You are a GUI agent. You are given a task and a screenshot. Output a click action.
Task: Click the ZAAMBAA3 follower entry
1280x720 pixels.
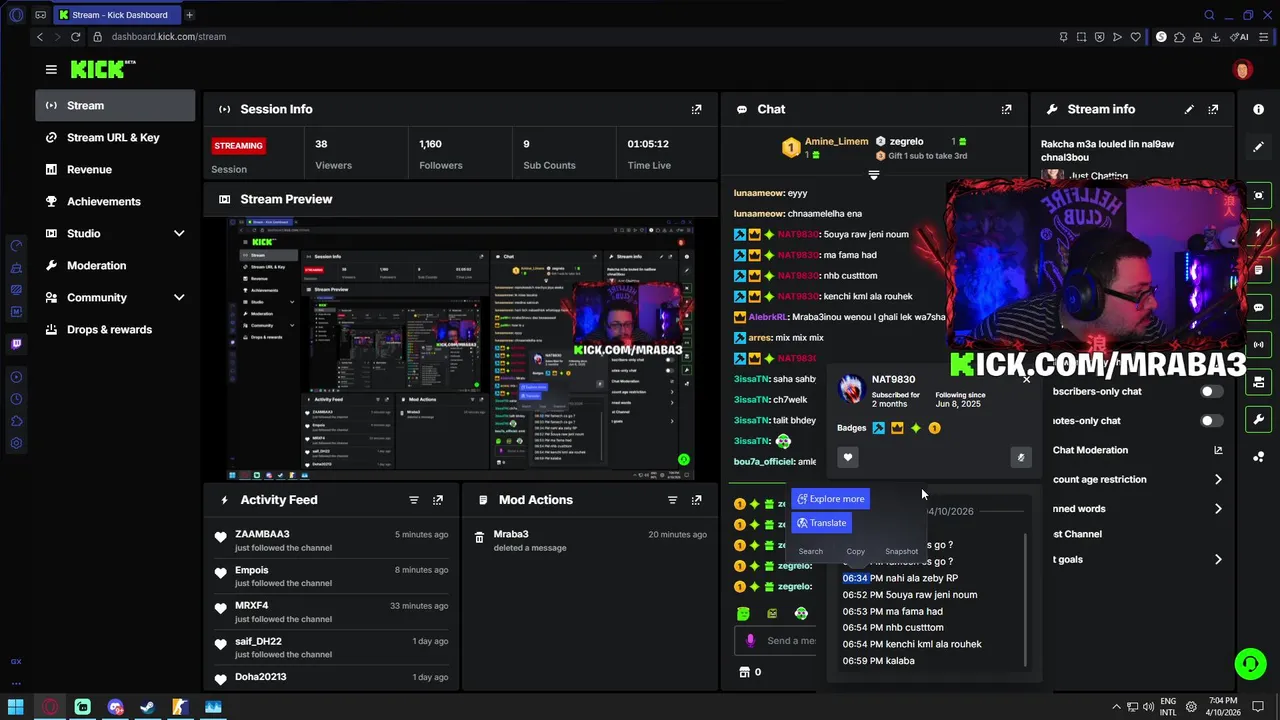coord(333,541)
